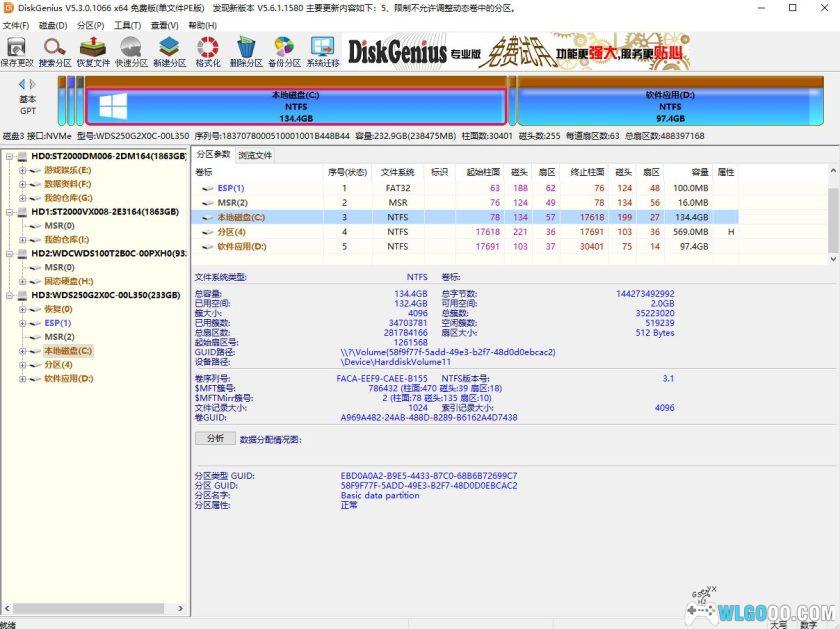Image resolution: width=840 pixels, height=629 pixels.
Task: Click the 分析 analysis button
Action: pyautogui.click(x=215, y=437)
